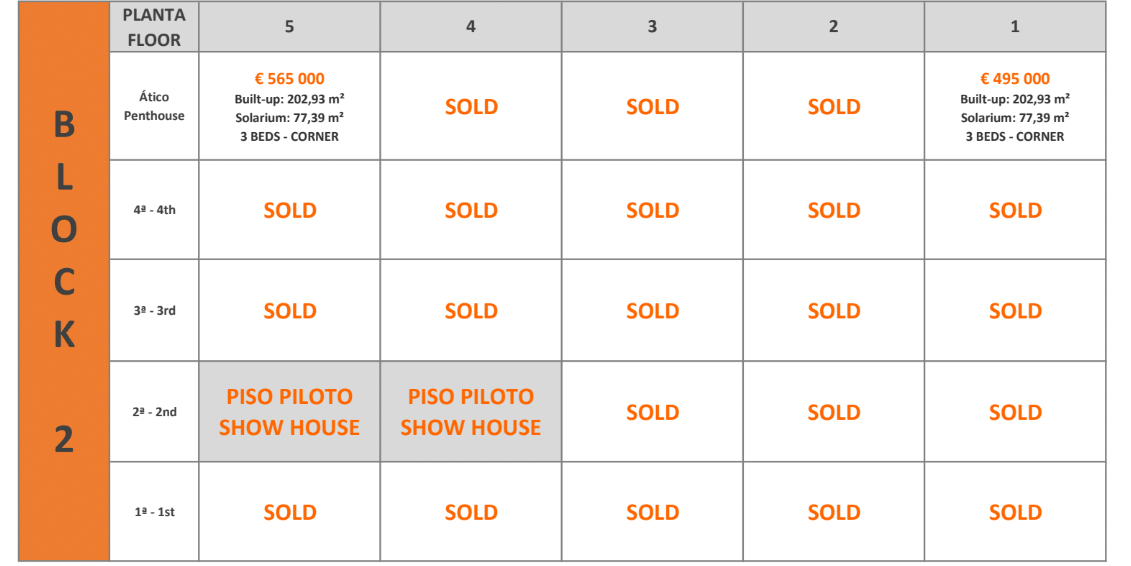Click the € 495 000 penthouse price
The height and width of the screenshot is (566, 1131).
(1015, 79)
